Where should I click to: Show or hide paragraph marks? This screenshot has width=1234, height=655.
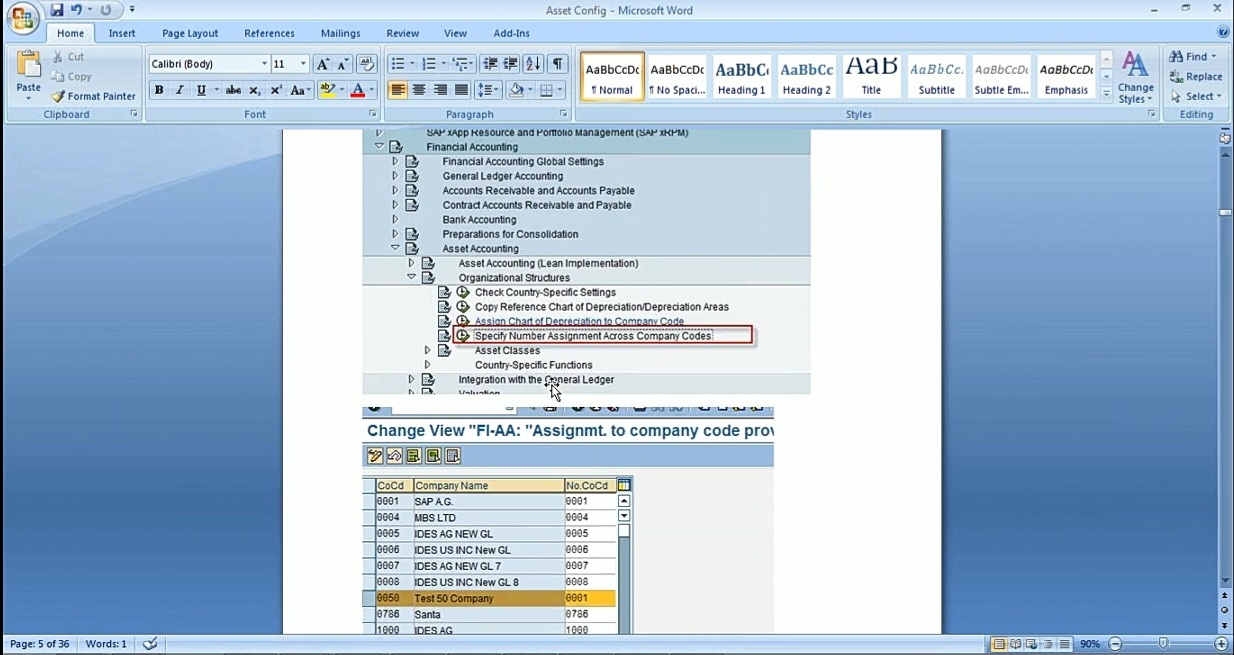pyautogui.click(x=557, y=64)
